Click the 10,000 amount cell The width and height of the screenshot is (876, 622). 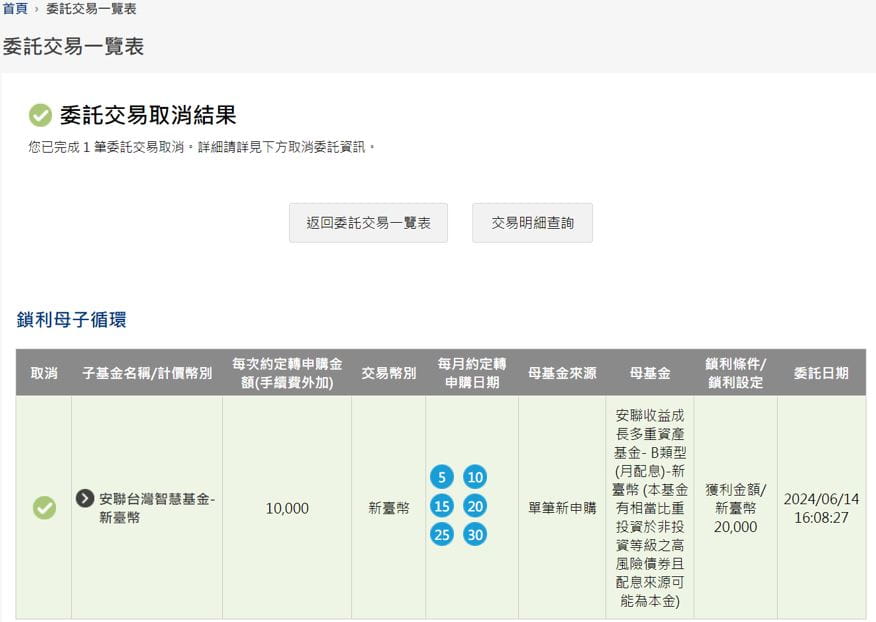pos(287,508)
